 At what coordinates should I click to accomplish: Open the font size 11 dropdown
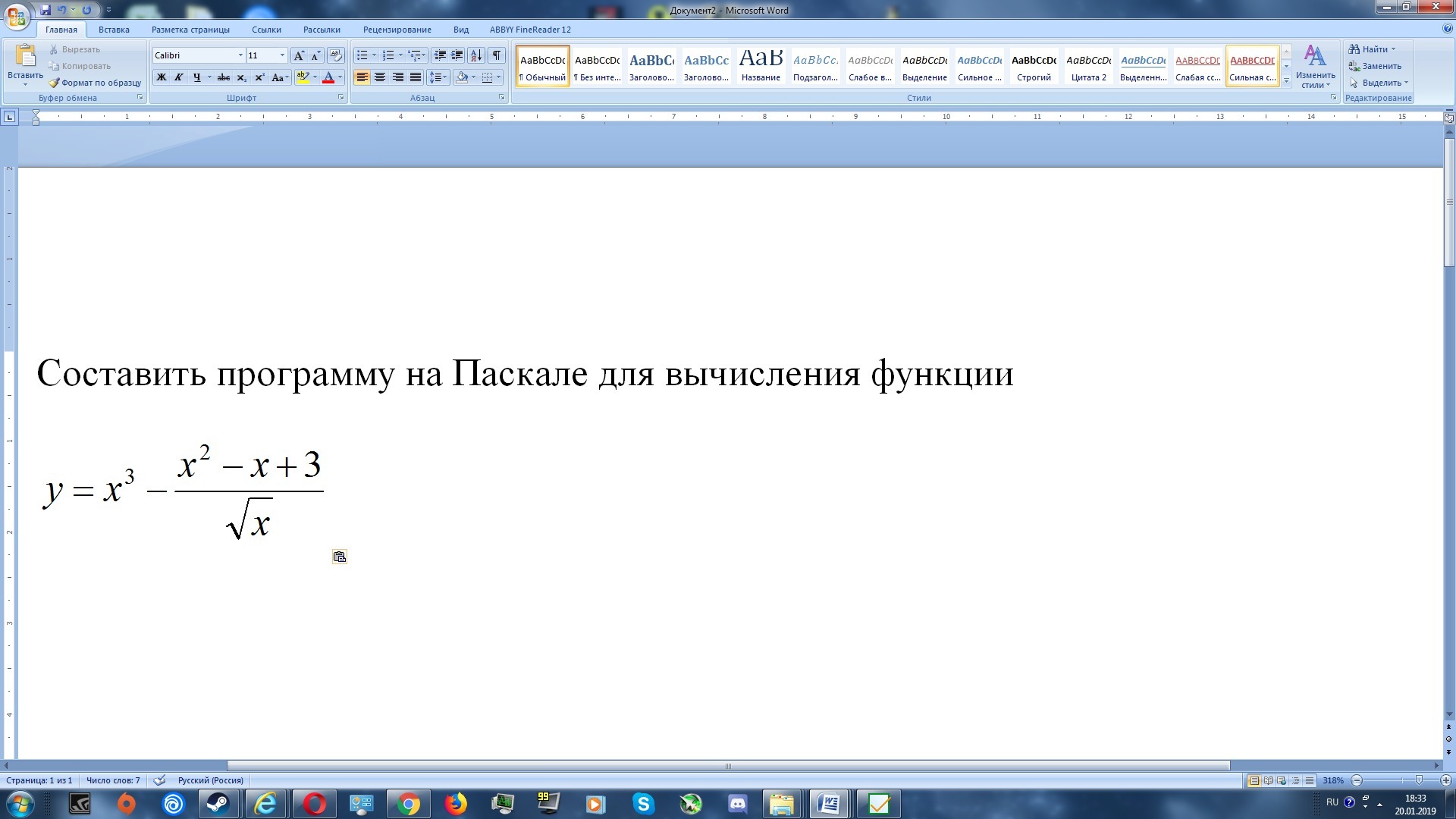point(282,55)
